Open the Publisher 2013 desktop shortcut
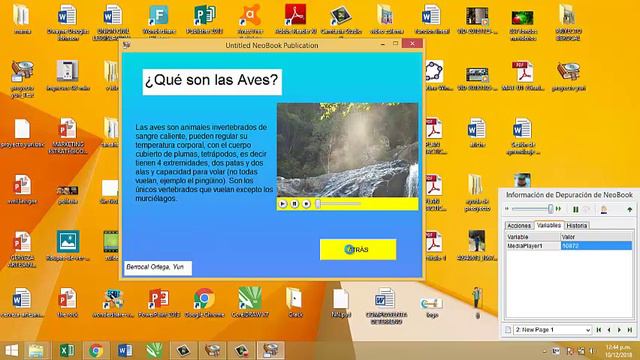 (204, 20)
